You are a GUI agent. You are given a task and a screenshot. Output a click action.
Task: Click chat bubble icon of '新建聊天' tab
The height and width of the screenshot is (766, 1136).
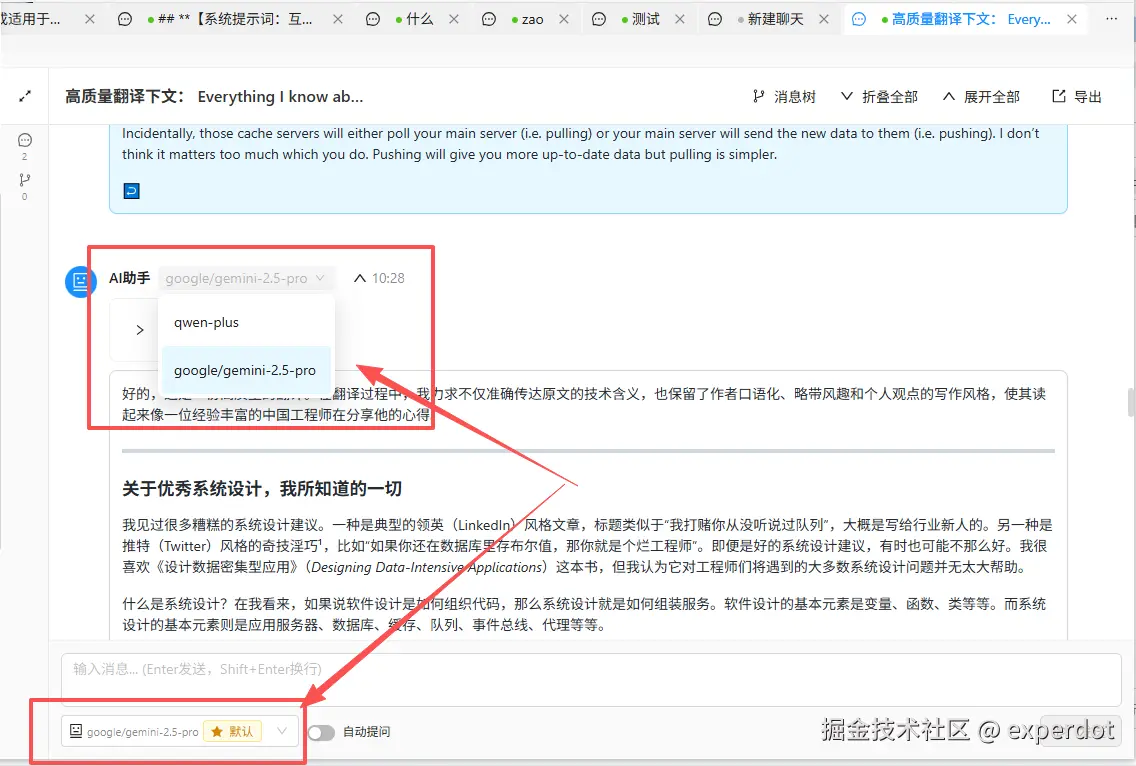point(715,20)
